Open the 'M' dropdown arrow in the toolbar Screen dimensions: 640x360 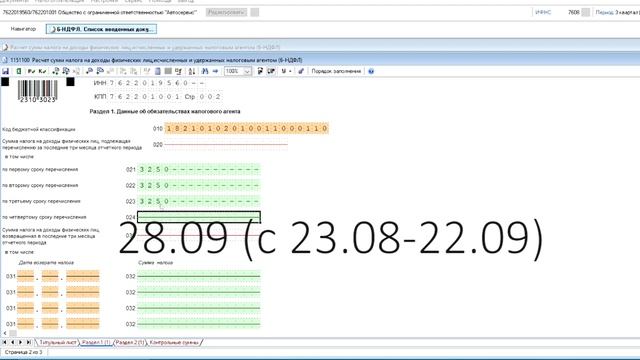click(x=290, y=71)
